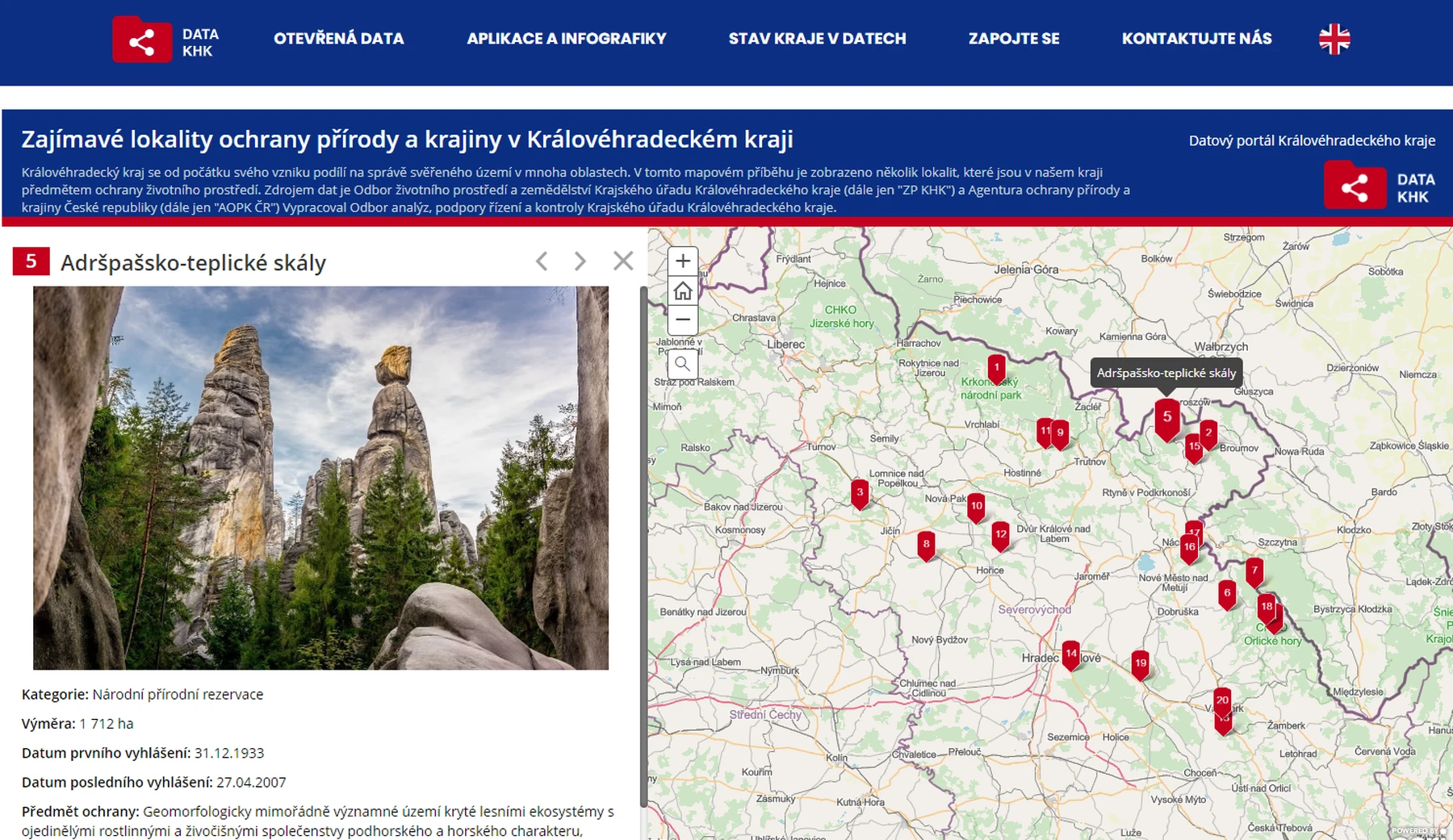This screenshot has width=1453, height=840.
Task: Open the Datový portál Královéhradeckého kraje link
Action: [x=1311, y=140]
